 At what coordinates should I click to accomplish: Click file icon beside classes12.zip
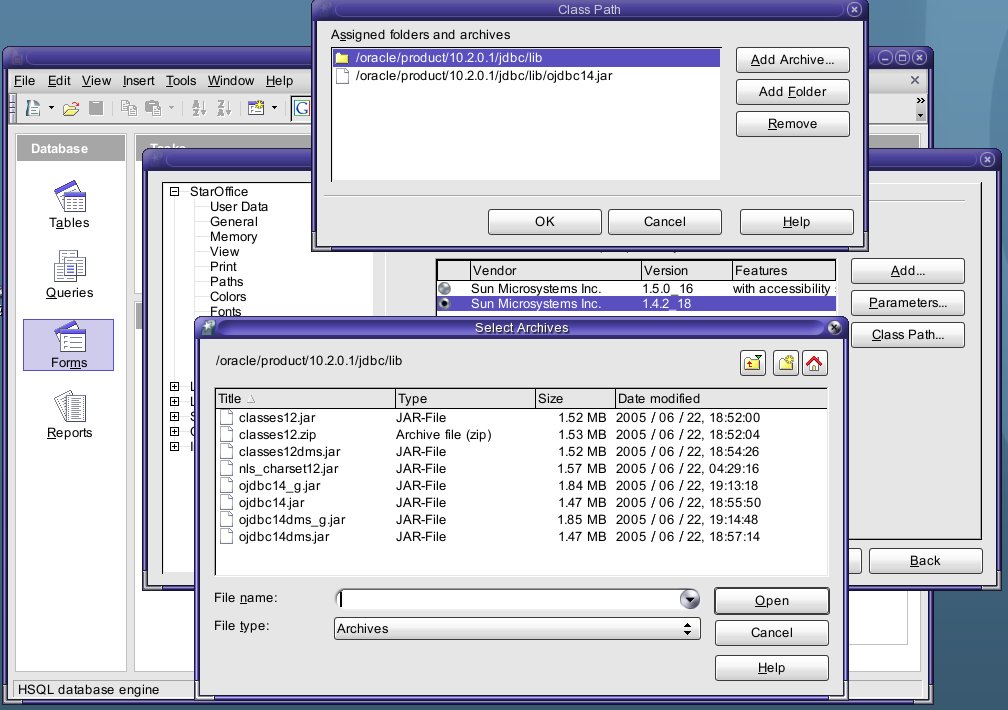click(226, 435)
